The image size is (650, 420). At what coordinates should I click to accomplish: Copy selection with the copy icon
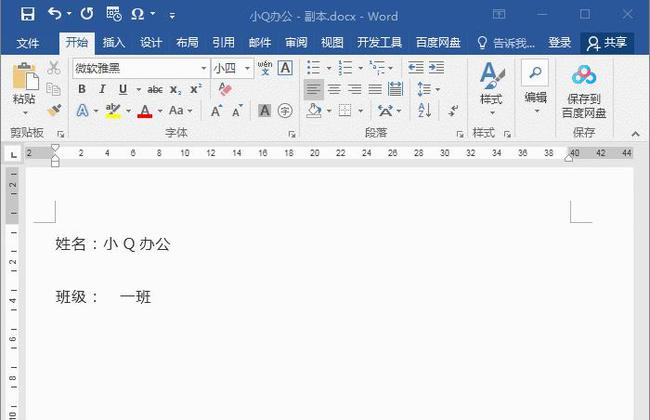pyautogui.click(x=53, y=89)
